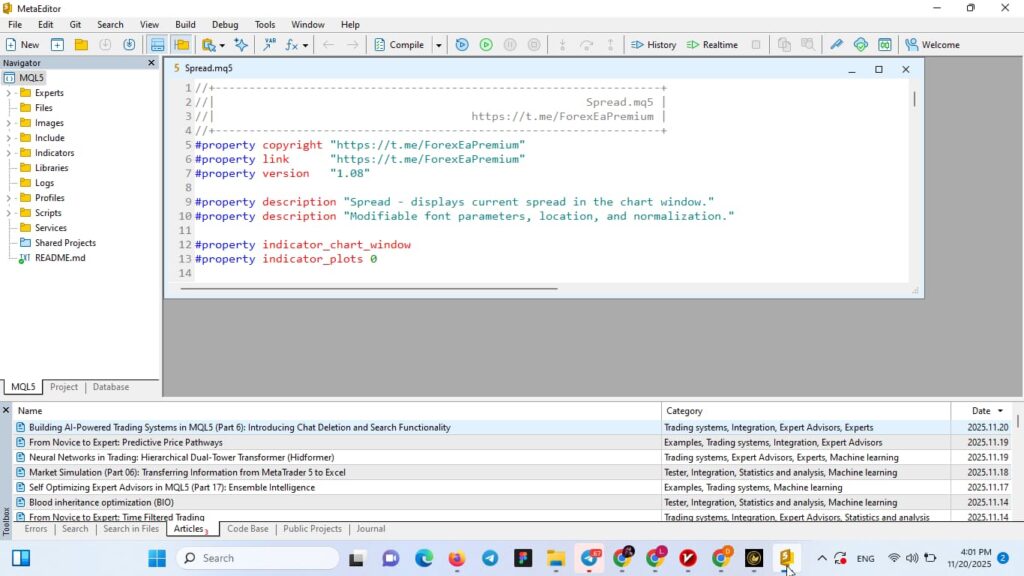Click the blue play start-profiling icon
This screenshot has width=1024, height=576.
tap(461, 45)
